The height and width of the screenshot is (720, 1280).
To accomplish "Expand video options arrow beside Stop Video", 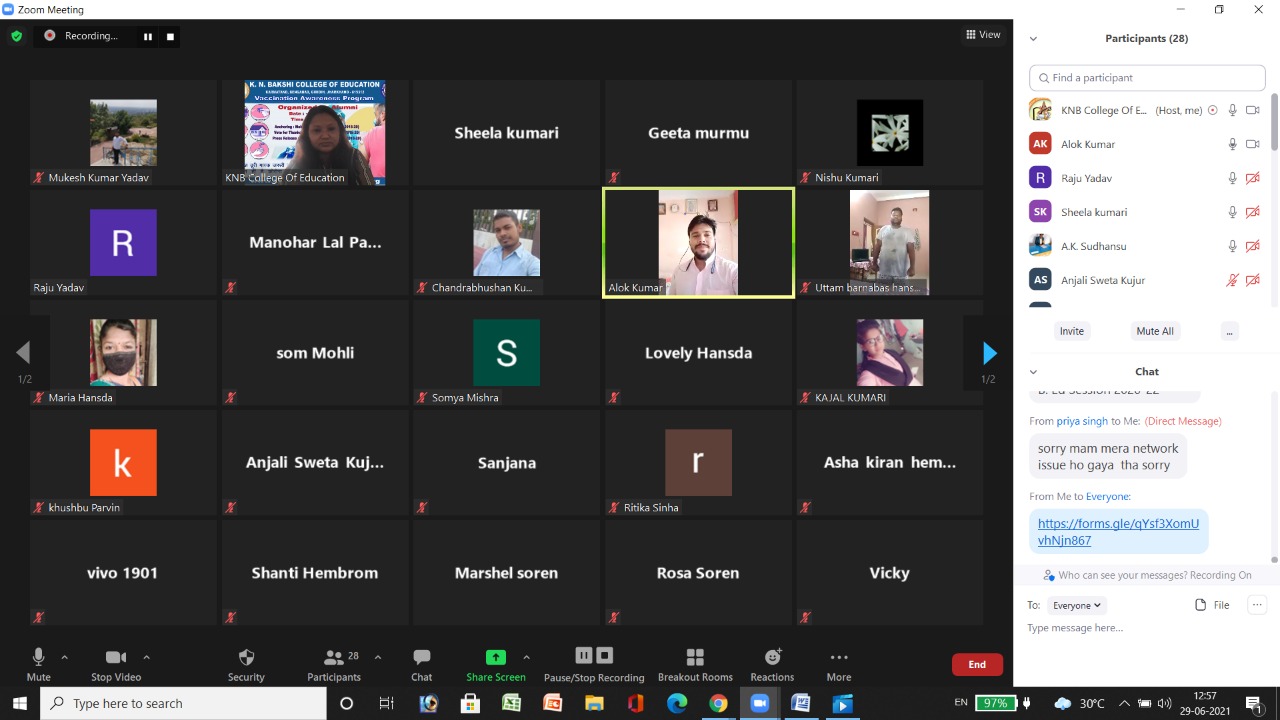I will (x=146, y=657).
